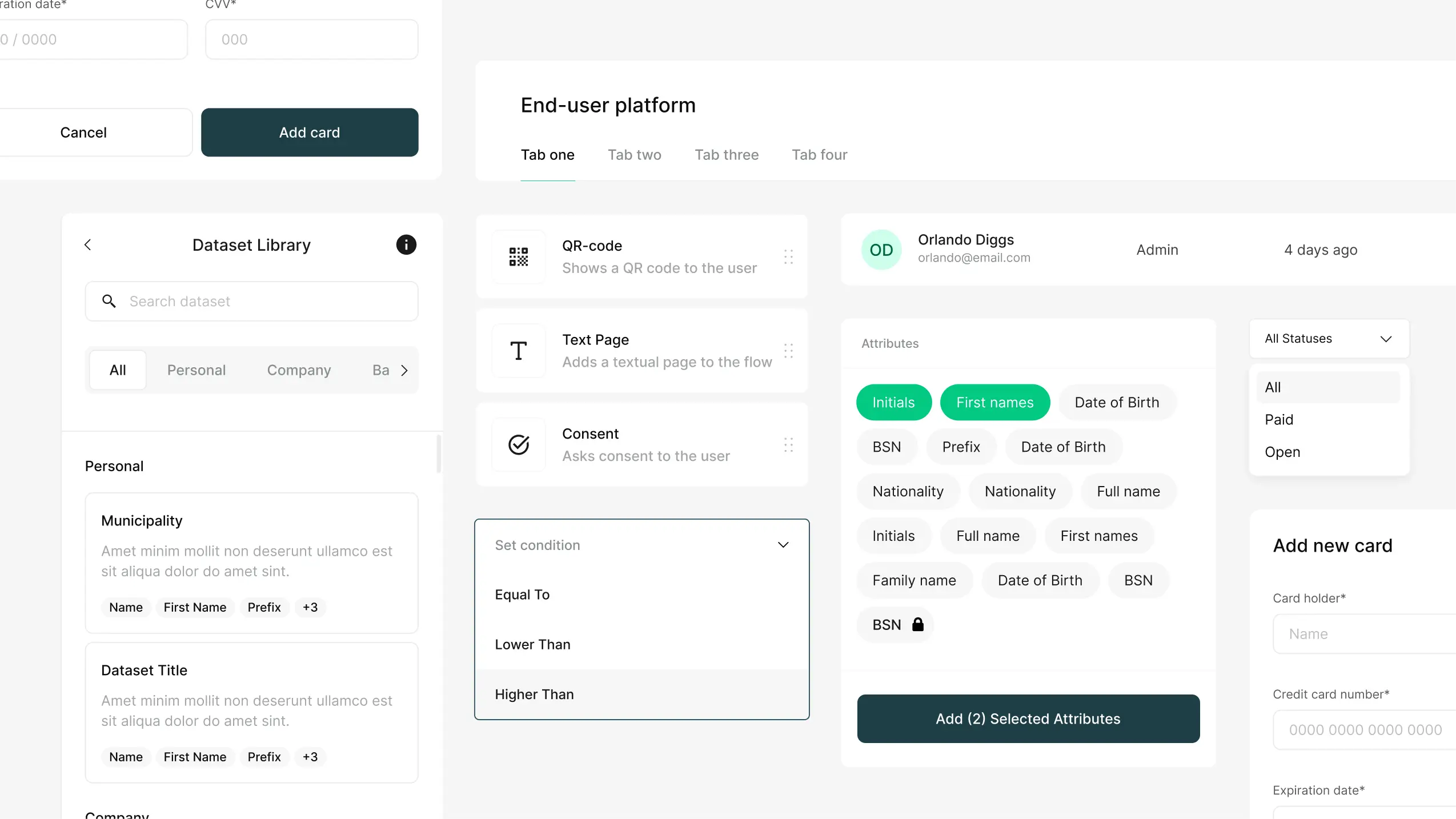Image resolution: width=1456 pixels, height=819 pixels.
Task: Click the lock icon on BSN chip
Action: point(918,625)
